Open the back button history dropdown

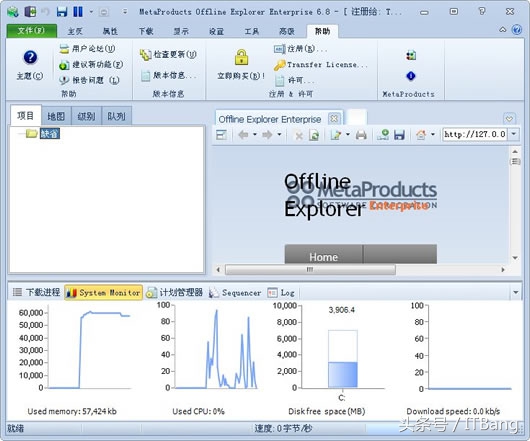[255, 134]
